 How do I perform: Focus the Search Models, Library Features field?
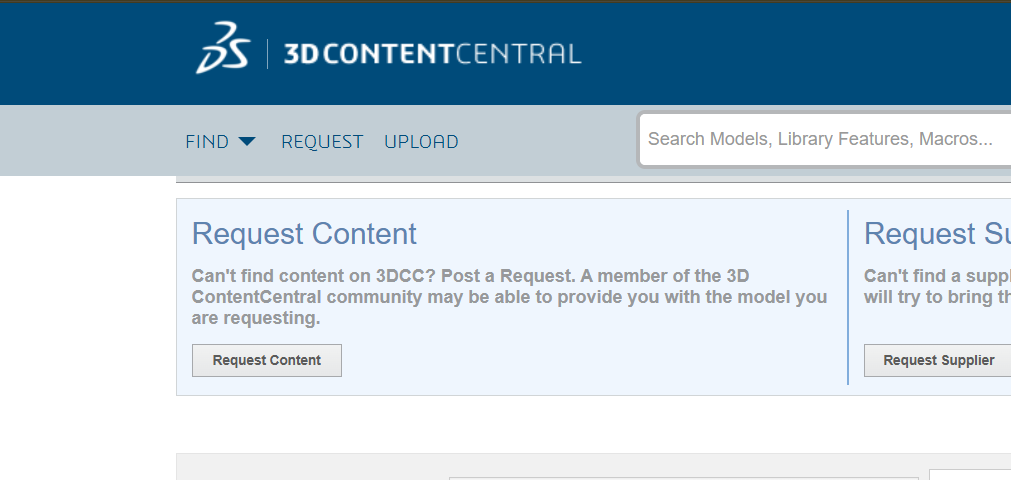pyautogui.click(x=820, y=140)
